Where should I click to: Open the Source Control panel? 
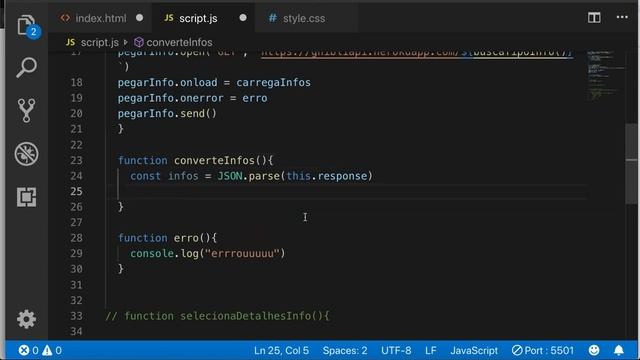pos(27,110)
